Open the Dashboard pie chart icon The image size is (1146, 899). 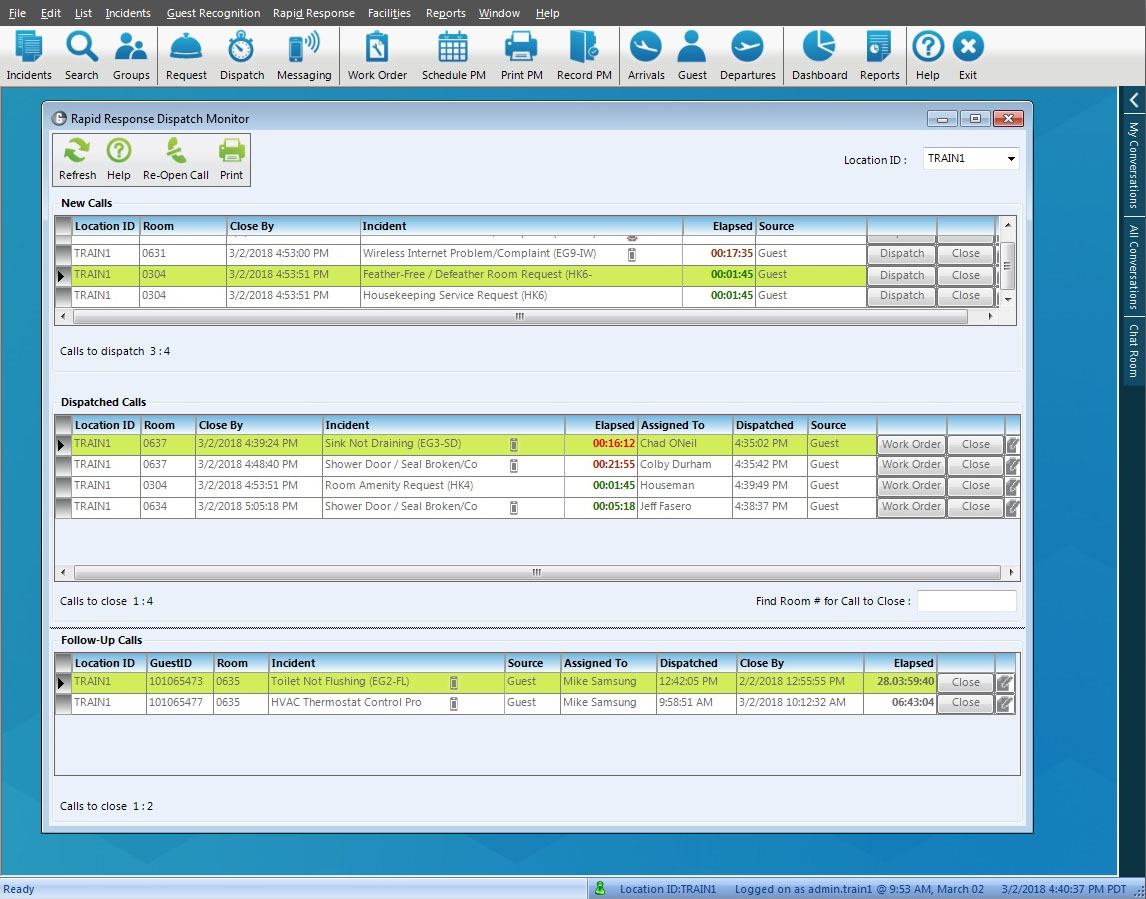point(819,55)
